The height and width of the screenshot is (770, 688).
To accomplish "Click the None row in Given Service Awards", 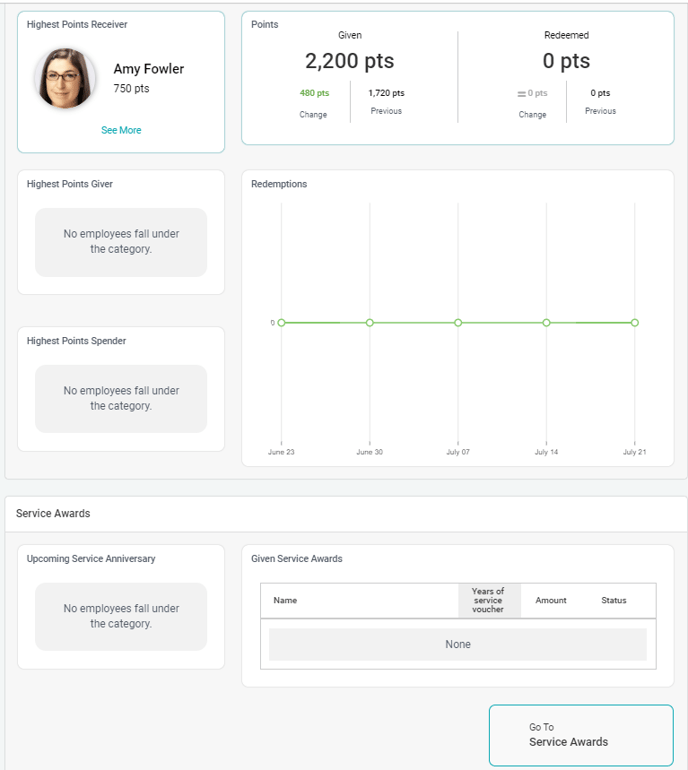I will coord(457,644).
